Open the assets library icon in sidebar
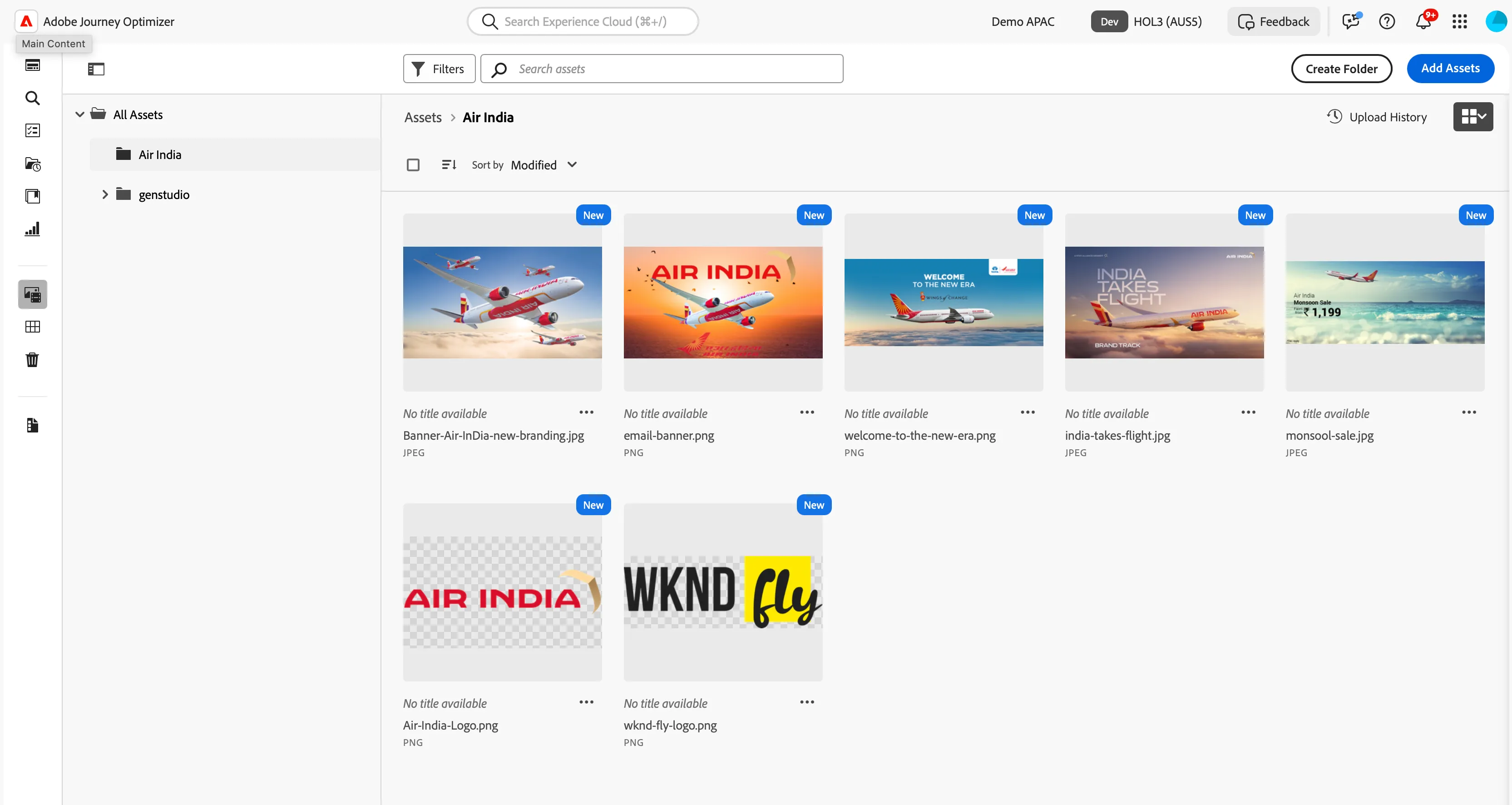Image resolution: width=1512 pixels, height=805 pixels. (x=33, y=294)
